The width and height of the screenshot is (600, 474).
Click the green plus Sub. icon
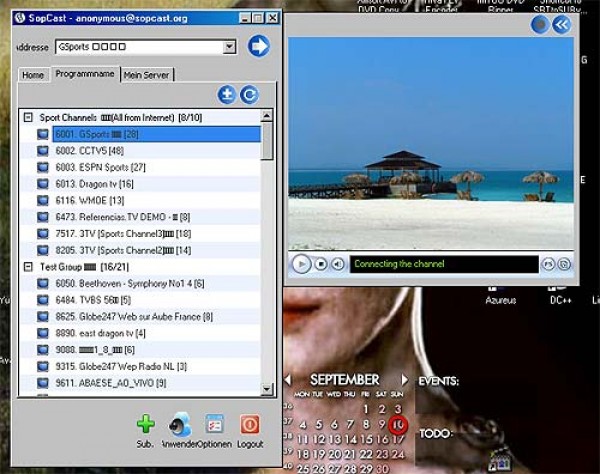(146, 423)
